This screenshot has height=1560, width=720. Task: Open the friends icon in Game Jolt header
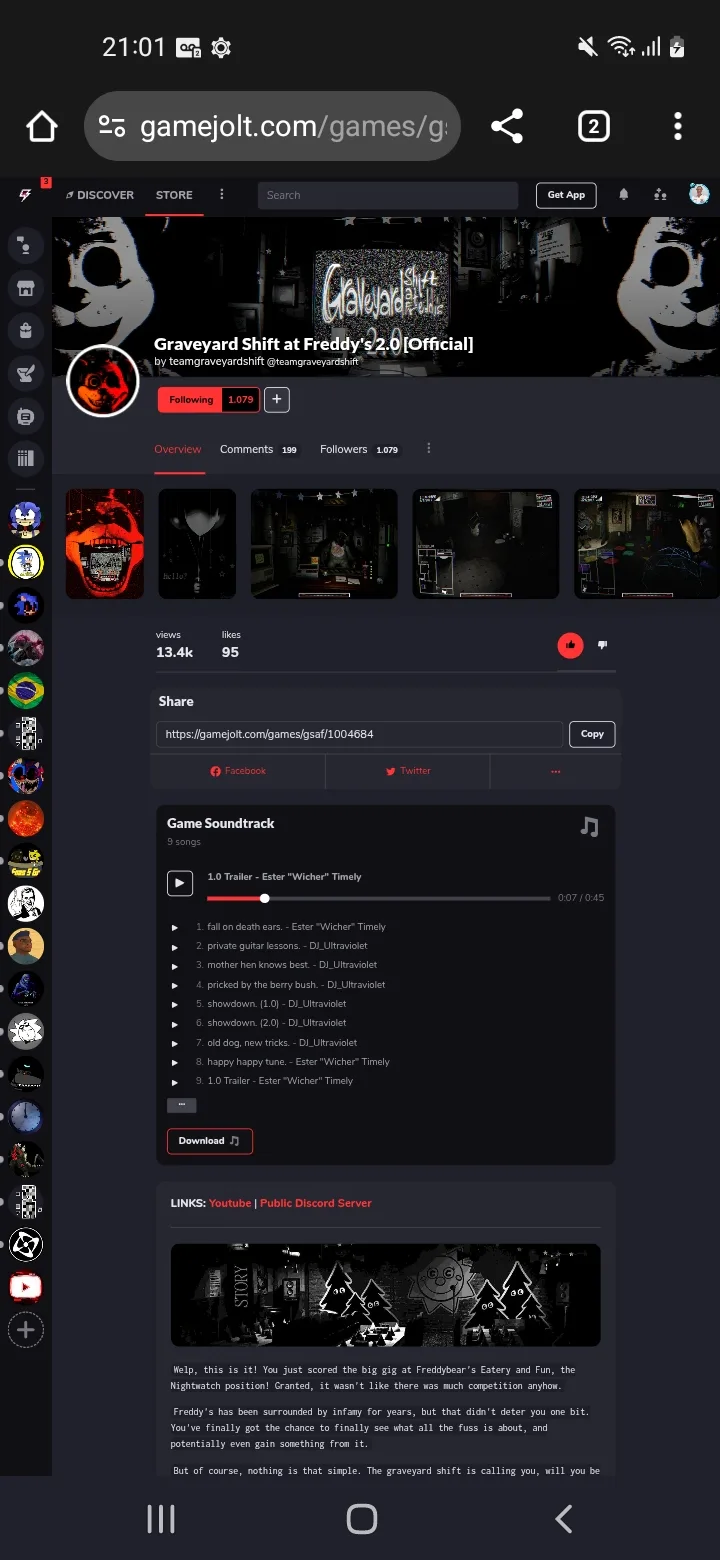(660, 195)
